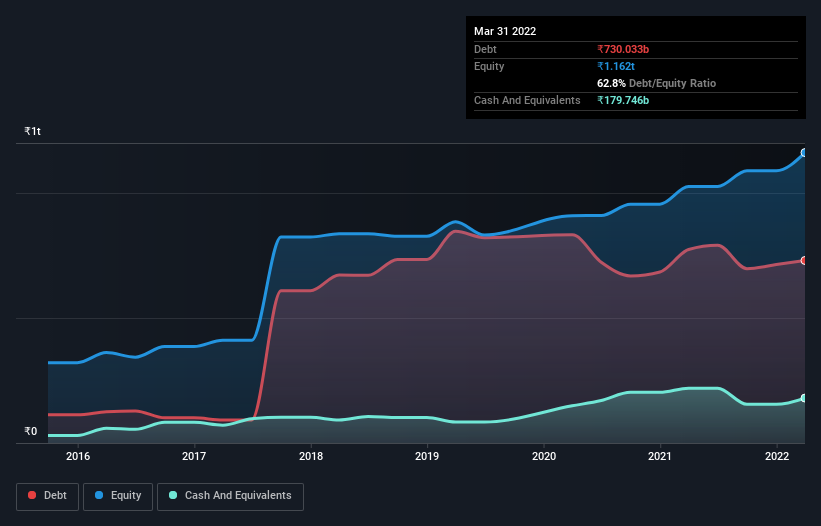Click the ₹1.162t equity value
821x526 pixels.
coord(616,66)
